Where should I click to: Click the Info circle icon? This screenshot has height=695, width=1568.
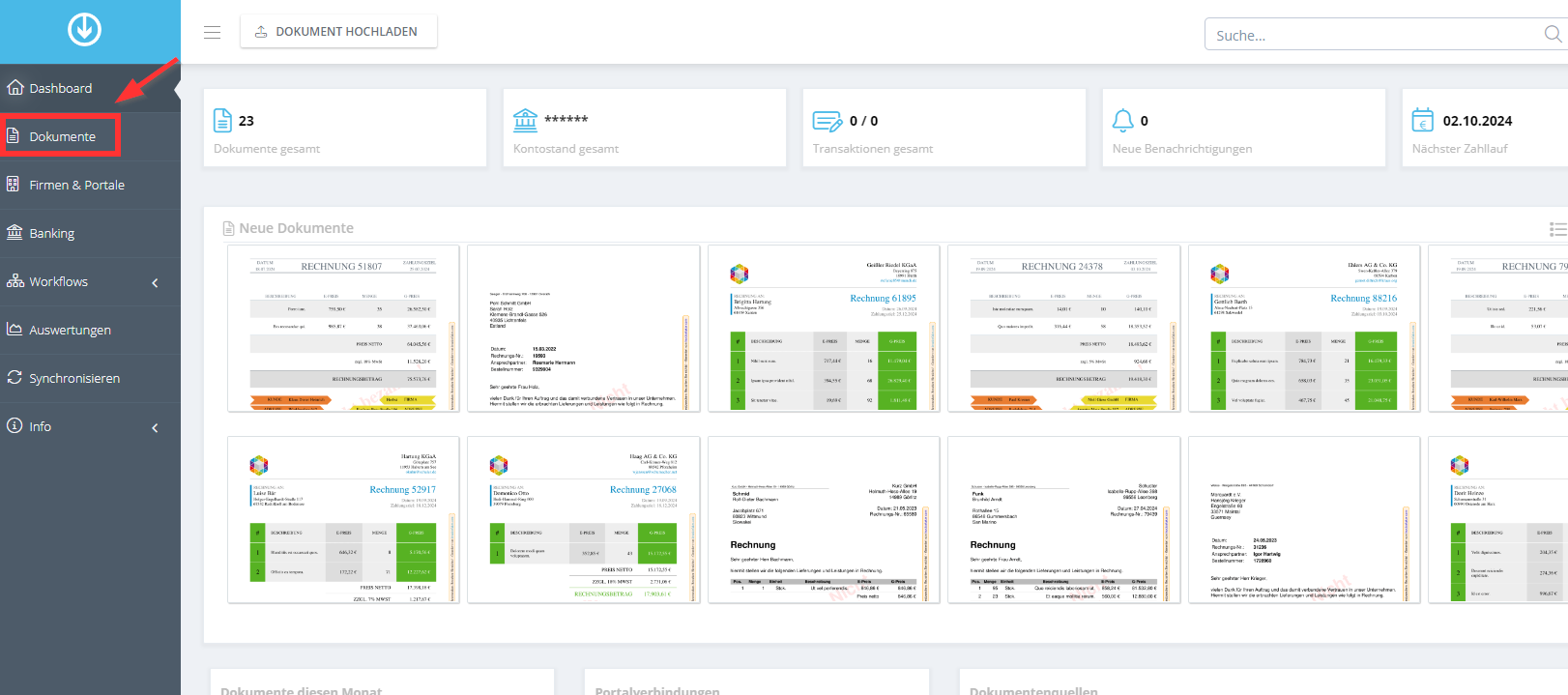[15, 425]
